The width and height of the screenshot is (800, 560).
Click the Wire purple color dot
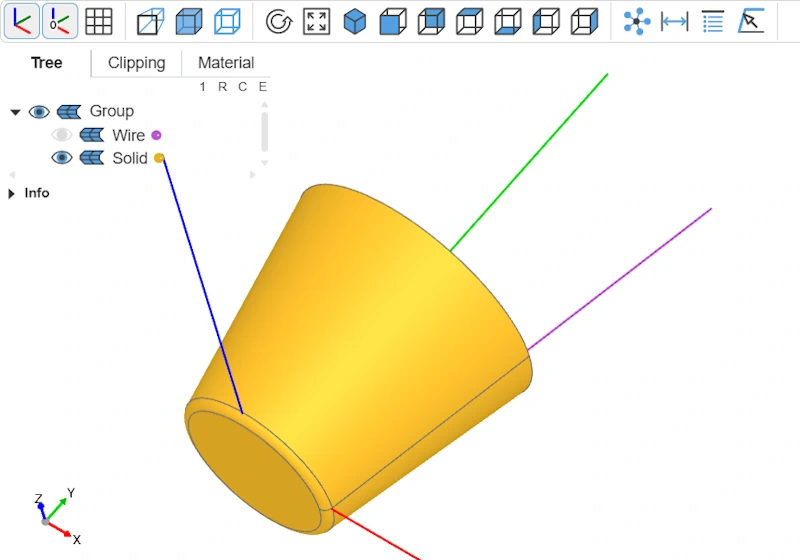[157, 135]
